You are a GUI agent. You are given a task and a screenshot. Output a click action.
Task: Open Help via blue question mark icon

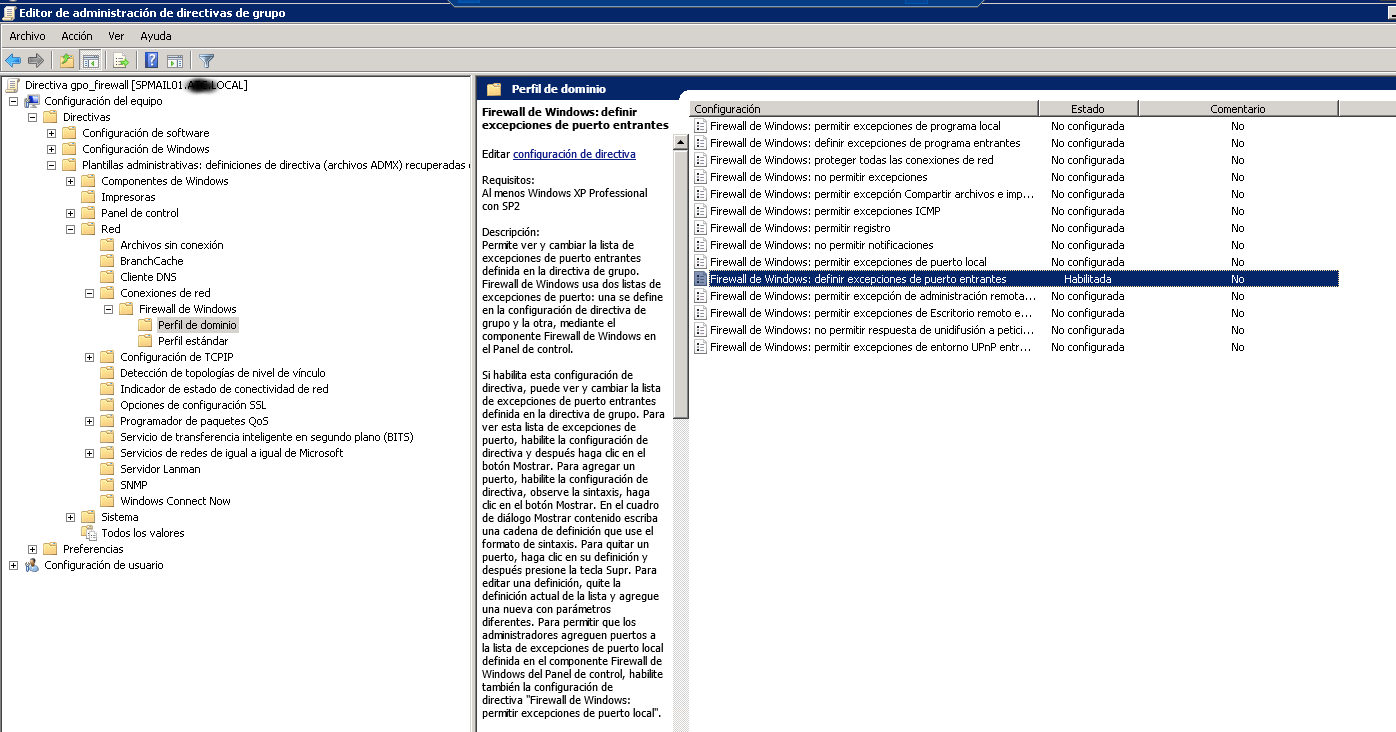pyautogui.click(x=152, y=61)
